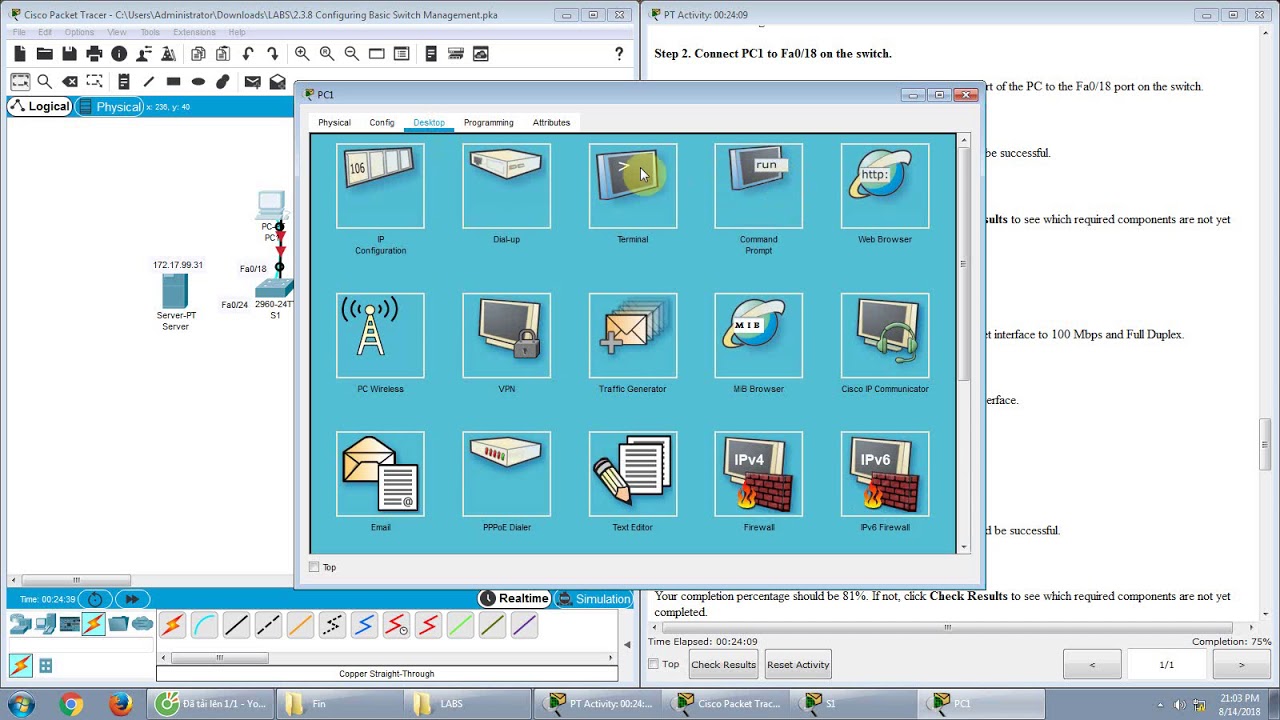The height and width of the screenshot is (720, 1280).
Task: Choose the automatic connection lightning icon
Action: [x=172, y=626]
